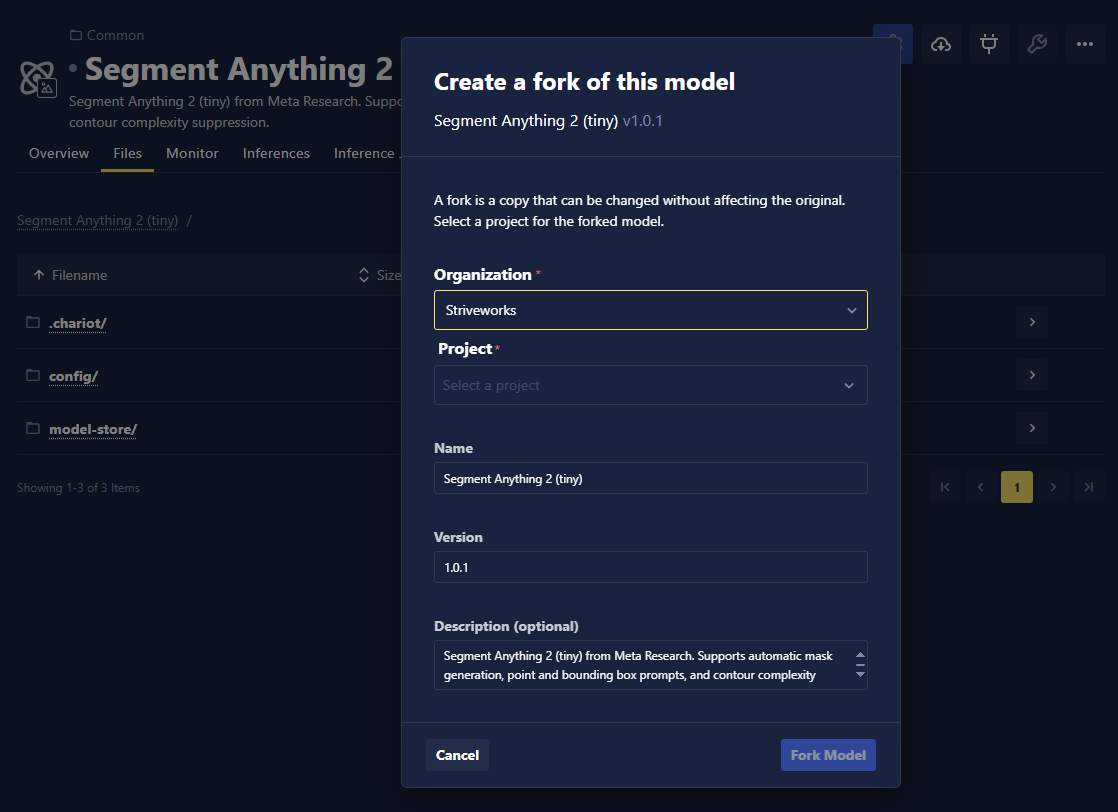Click the 'Create a fork of this model' heading
This screenshot has width=1118, height=812.
584,82
